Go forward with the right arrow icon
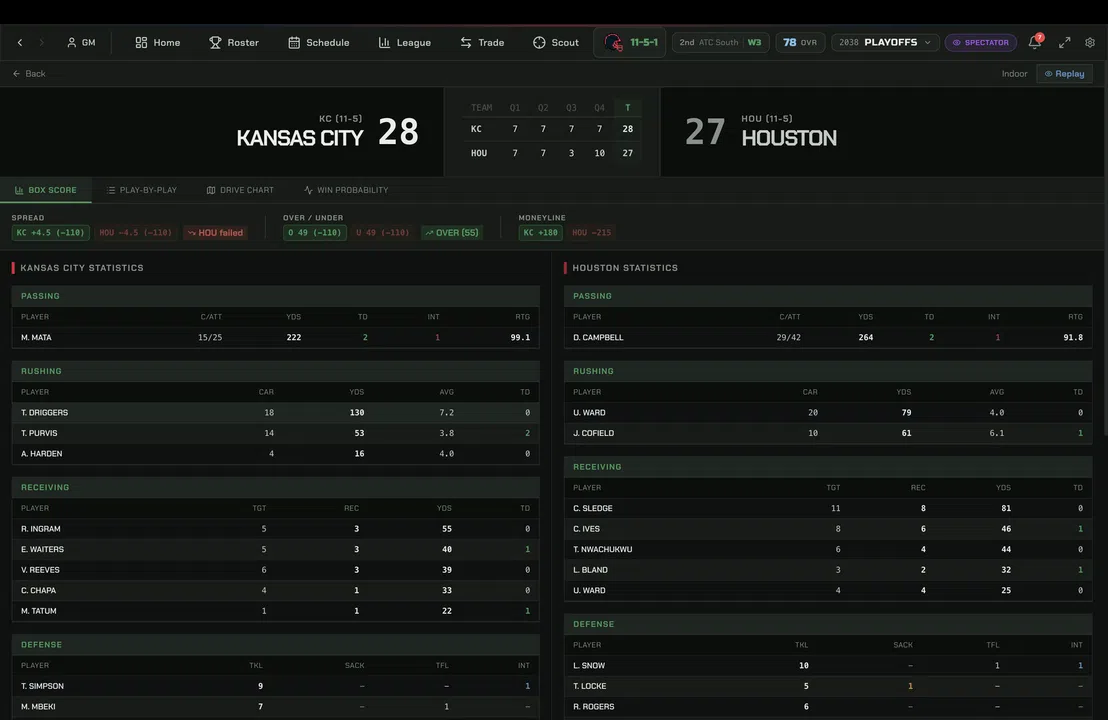1108x720 pixels. click(x=42, y=42)
